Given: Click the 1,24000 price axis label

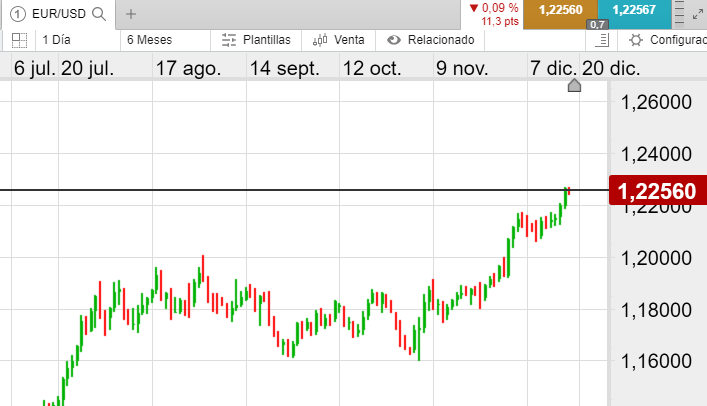Looking at the screenshot, I should tap(656, 154).
